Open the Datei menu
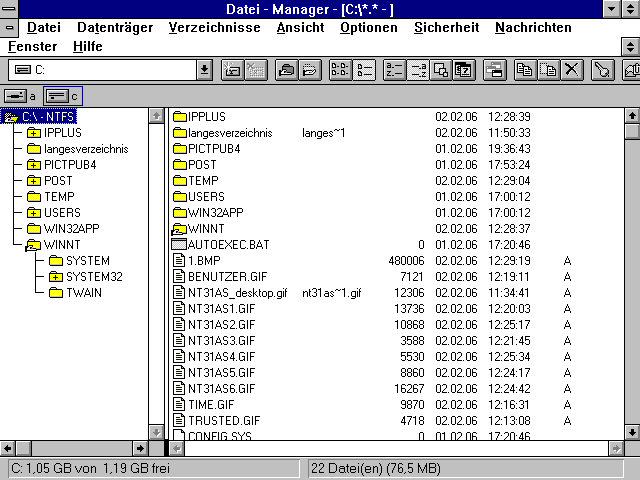This screenshot has width=640, height=480. click(44, 27)
